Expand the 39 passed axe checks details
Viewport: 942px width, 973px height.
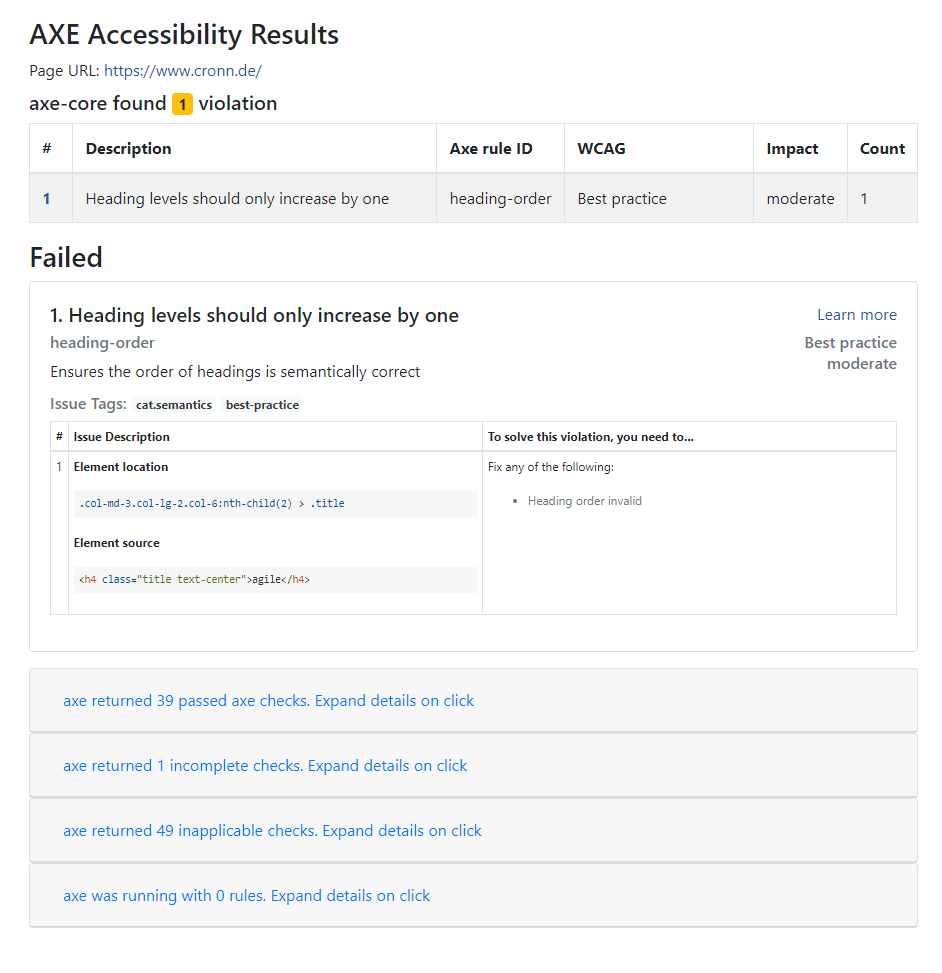click(268, 700)
